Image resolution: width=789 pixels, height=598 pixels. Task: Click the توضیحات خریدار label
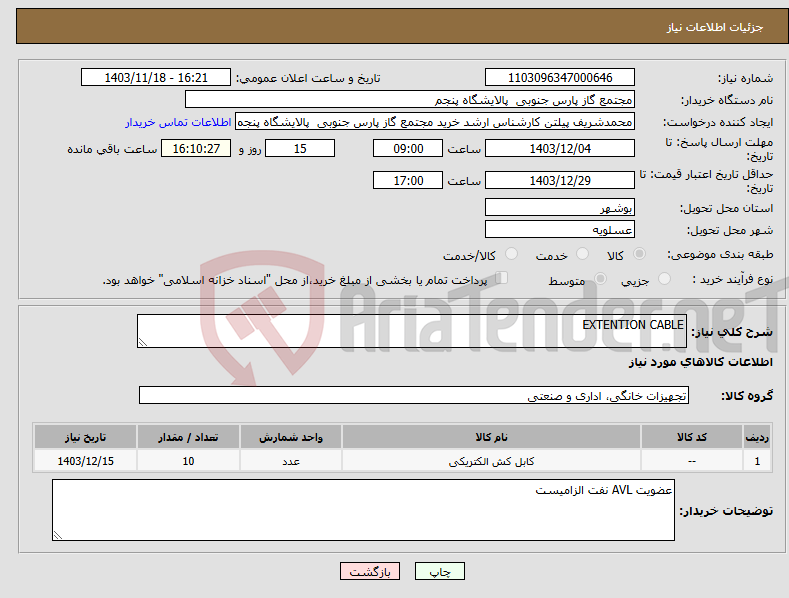[726, 511]
